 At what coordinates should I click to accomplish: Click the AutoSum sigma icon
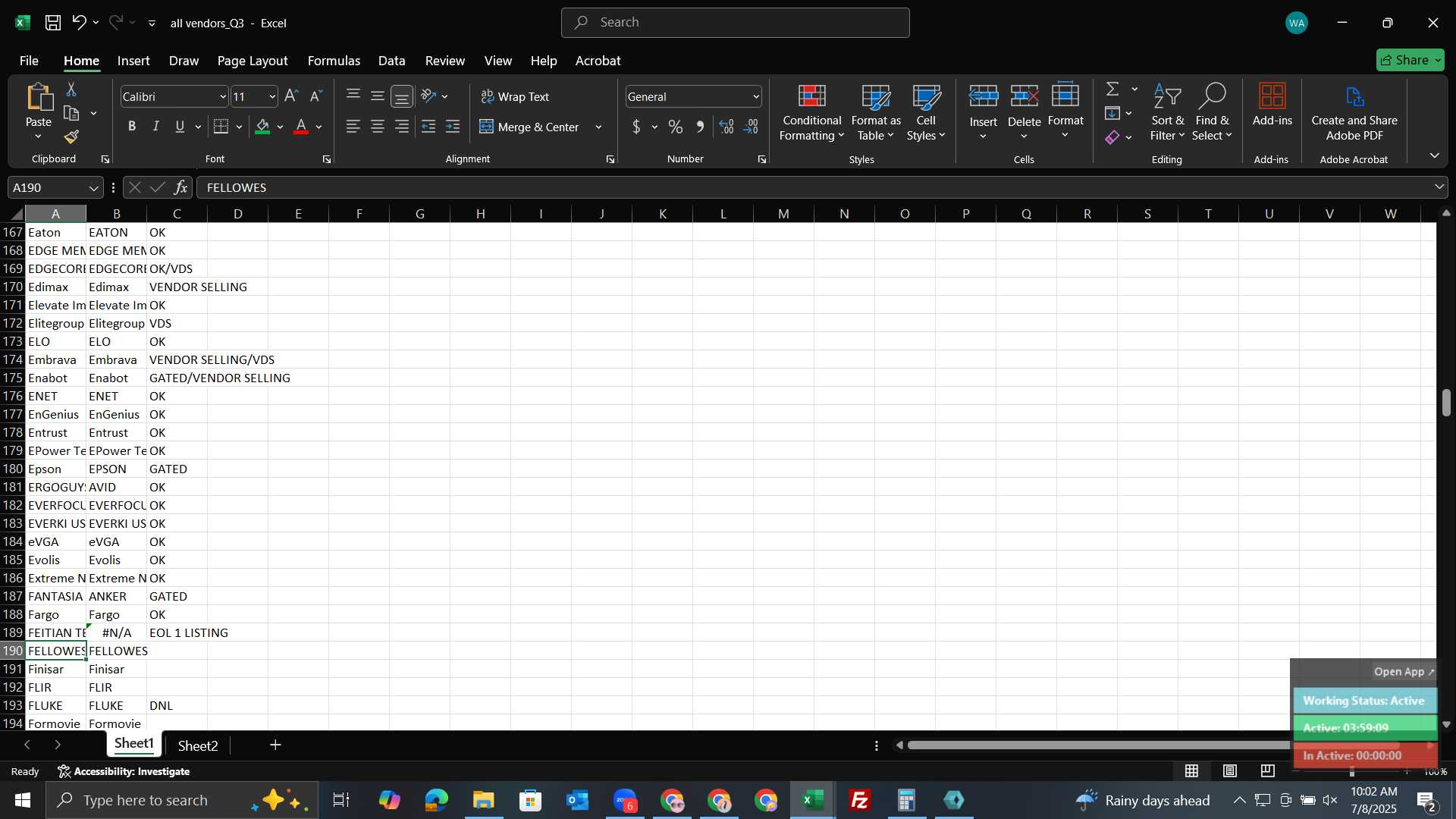(x=1112, y=89)
